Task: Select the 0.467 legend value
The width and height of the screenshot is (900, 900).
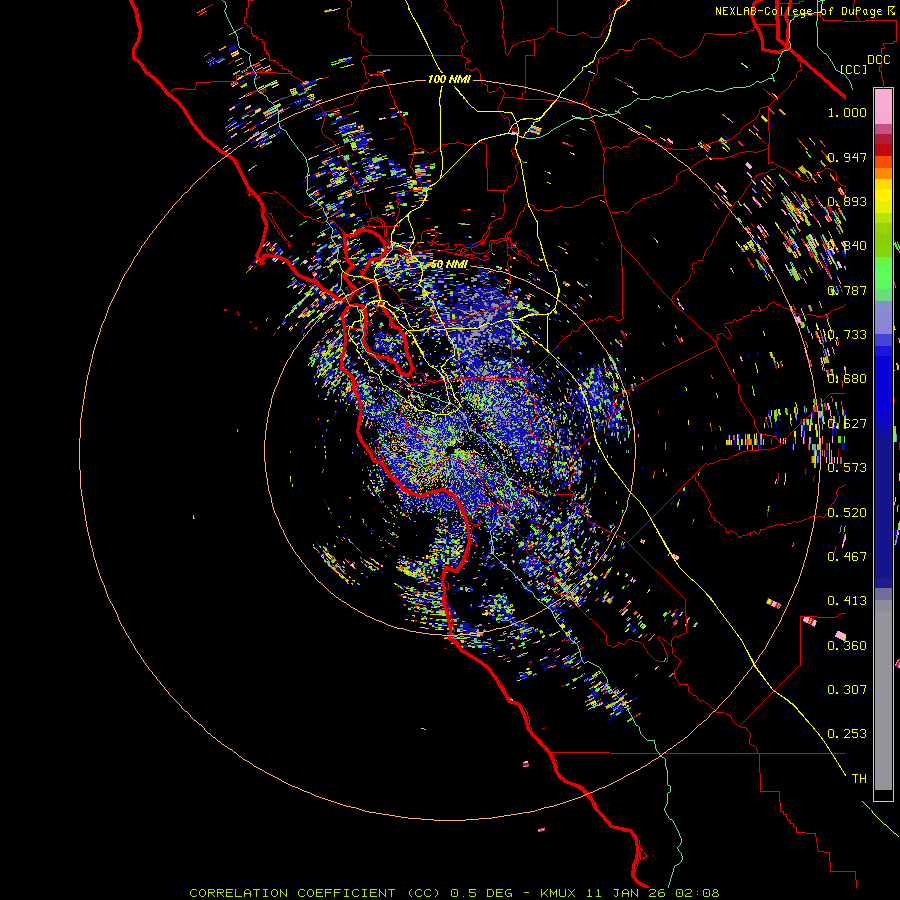Action: [847, 556]
